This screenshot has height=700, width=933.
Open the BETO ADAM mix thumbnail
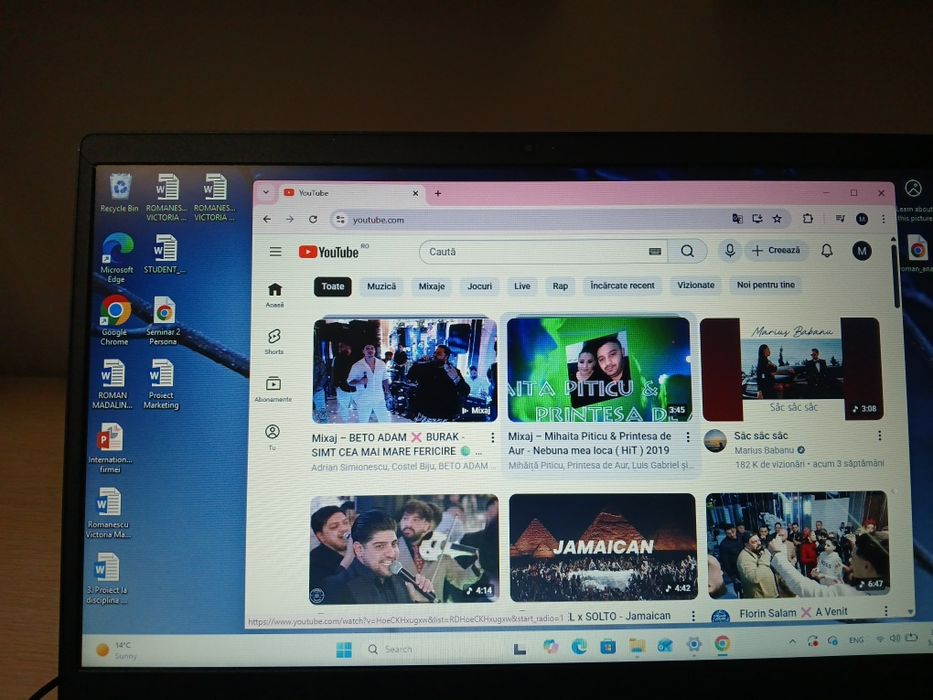405,370
